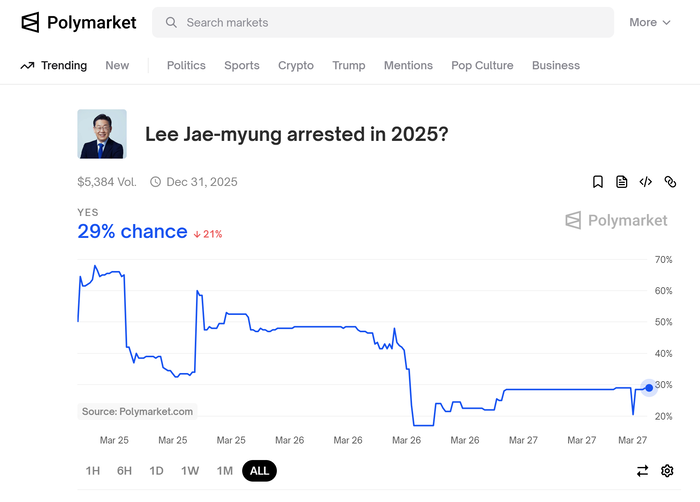This screenshot has width=700, height=502.
Task: Click Lee Jae-myung's profile thumbnail
Action: point(102,134)
